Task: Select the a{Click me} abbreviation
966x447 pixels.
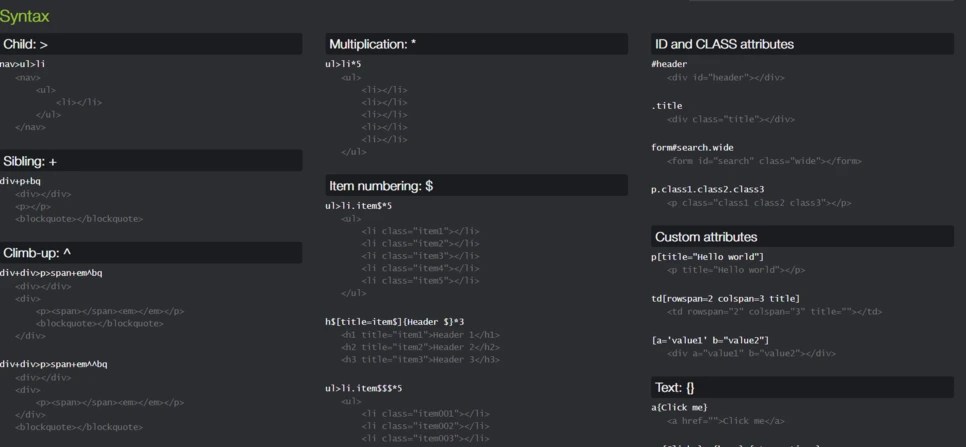Action: click(679, 407)
